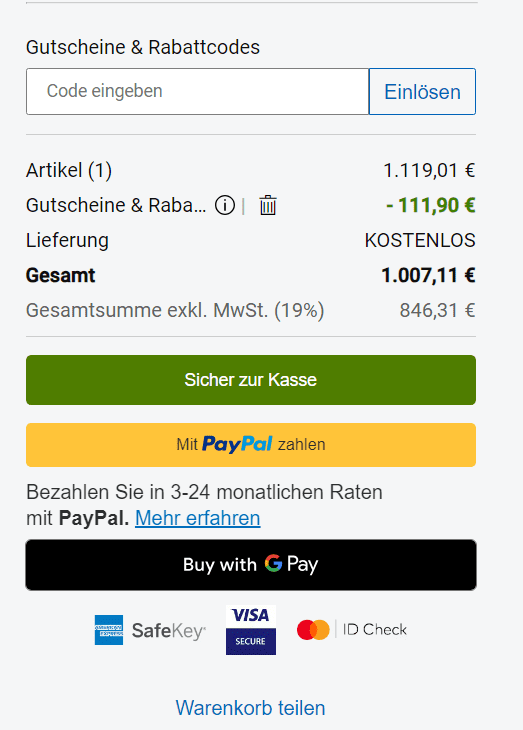Click the info icon next to Gutscheine & Raba…
The height and width of the screenshot is (730, 523).
click(x=224, y=205)
